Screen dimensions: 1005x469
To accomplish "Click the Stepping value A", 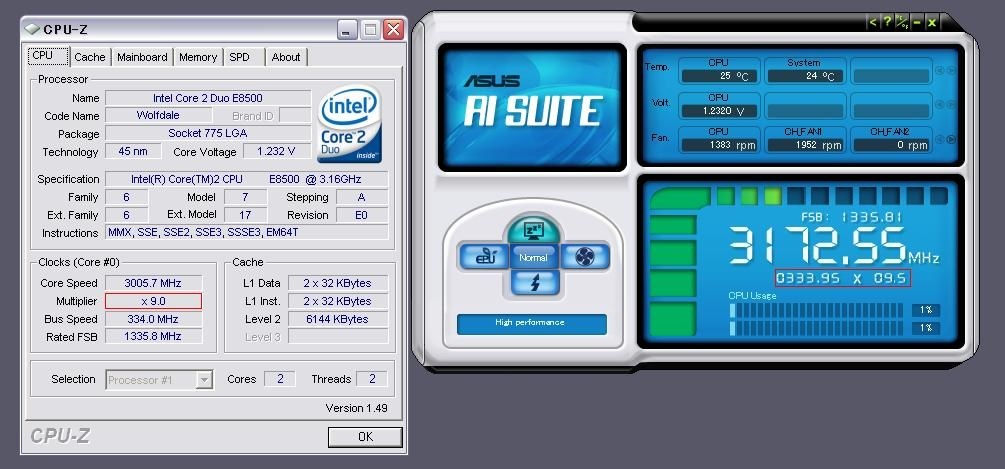I will pos(362,197).
